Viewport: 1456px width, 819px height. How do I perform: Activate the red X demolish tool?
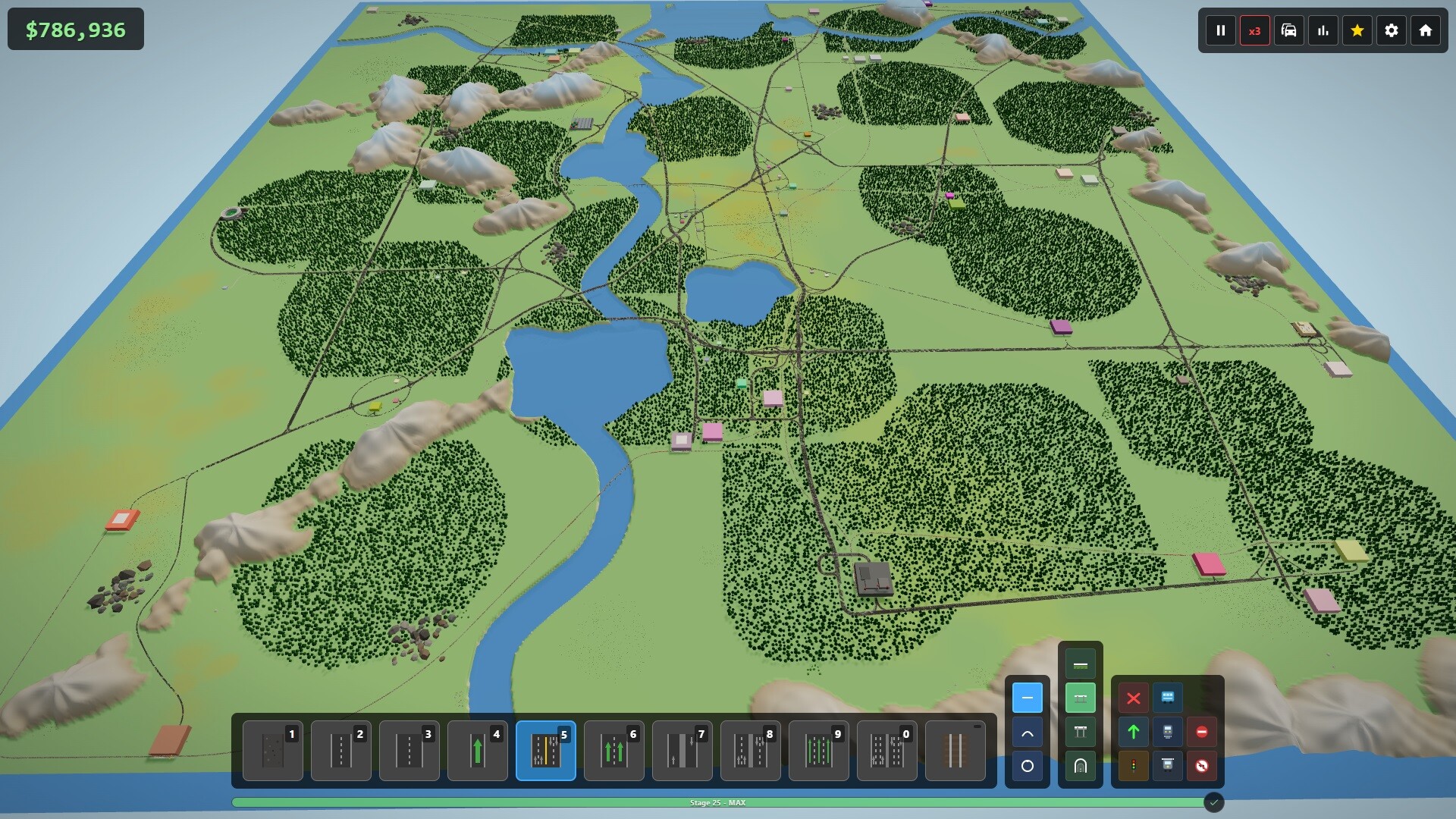pos(1134,698)
